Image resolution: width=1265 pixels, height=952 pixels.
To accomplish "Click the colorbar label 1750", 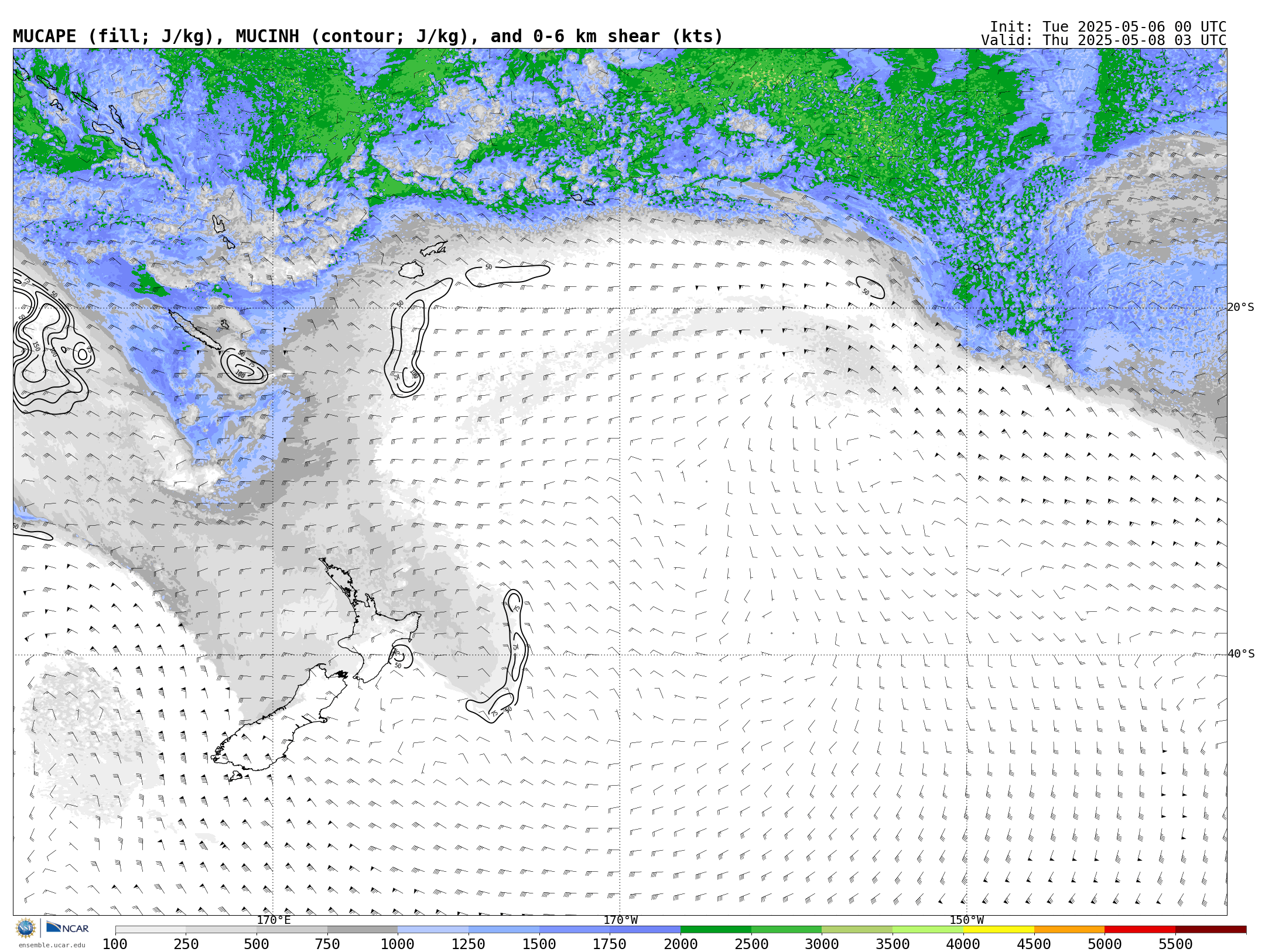I will pyautogui.click(x=610, y=944).
